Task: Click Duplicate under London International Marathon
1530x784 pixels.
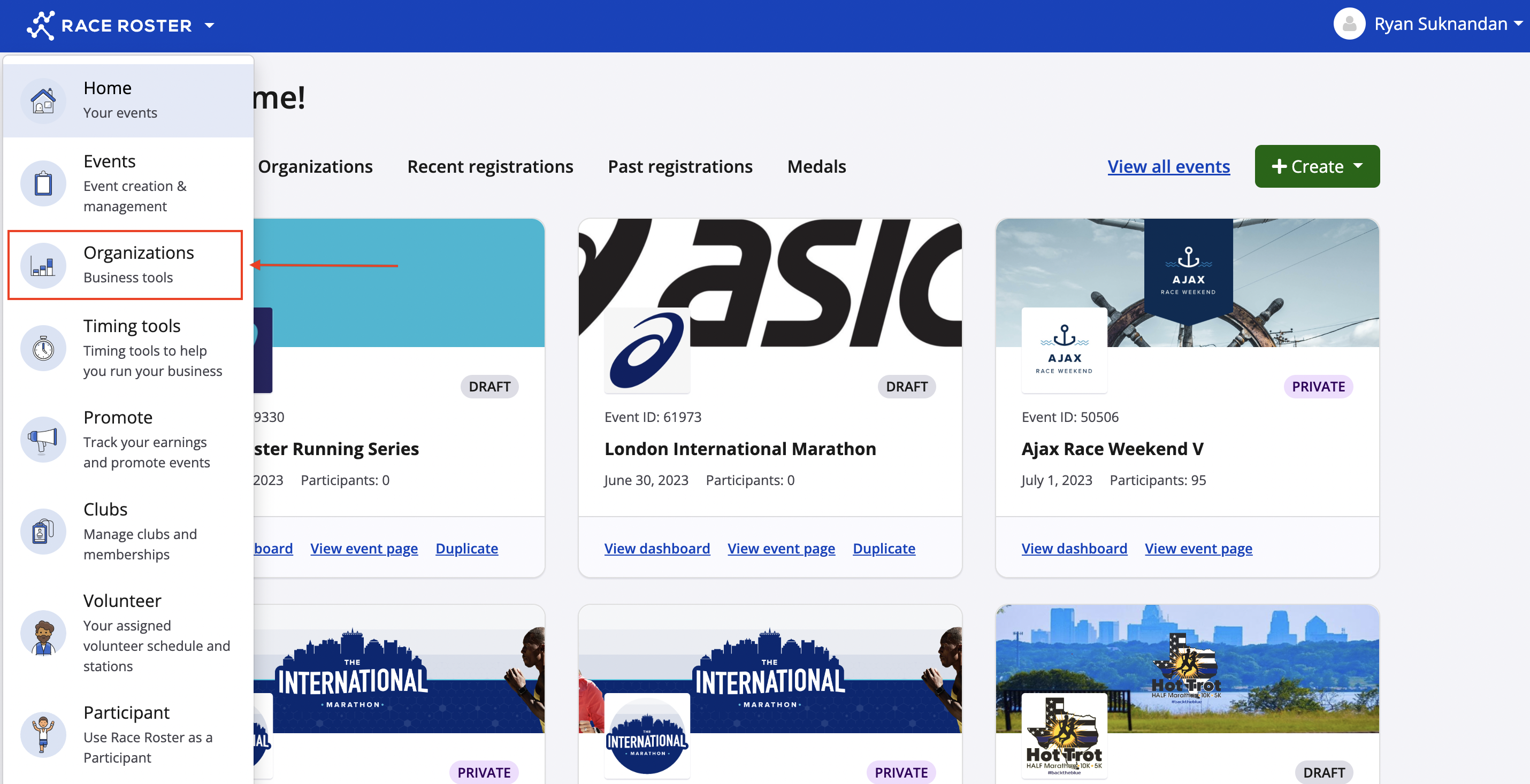Action: (x=884, y=548)
